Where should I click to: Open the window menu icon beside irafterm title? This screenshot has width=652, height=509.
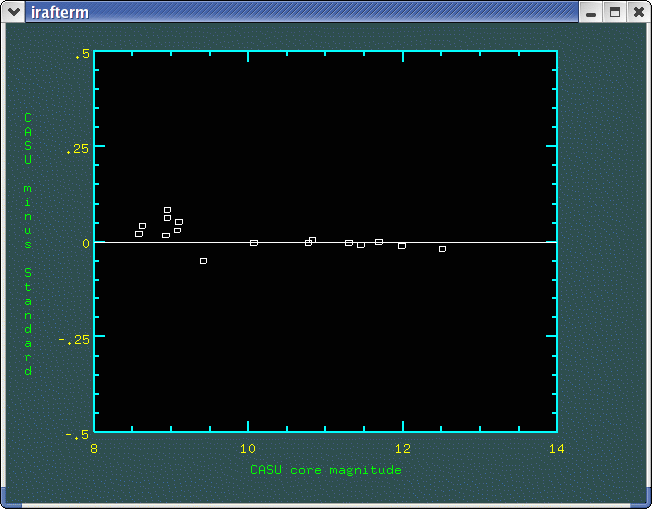[14, 12]
